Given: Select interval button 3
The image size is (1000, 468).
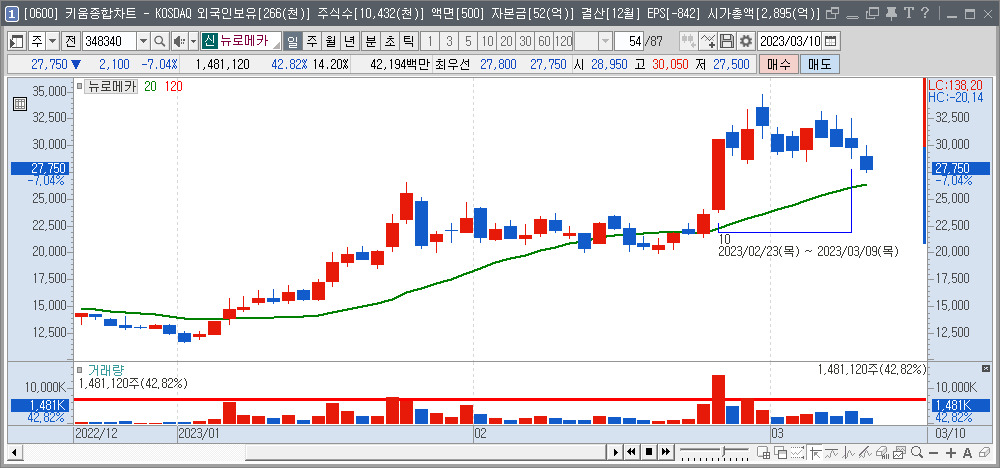Looking at the screenshot, I should (x=450, y=41).
